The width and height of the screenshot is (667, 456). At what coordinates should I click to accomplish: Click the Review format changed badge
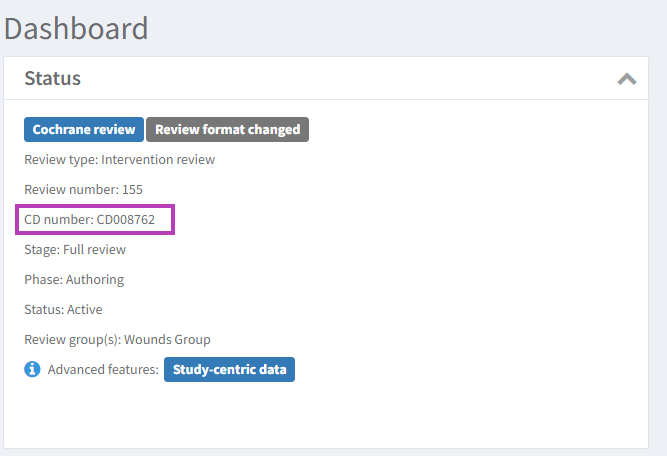coord(227,129)
